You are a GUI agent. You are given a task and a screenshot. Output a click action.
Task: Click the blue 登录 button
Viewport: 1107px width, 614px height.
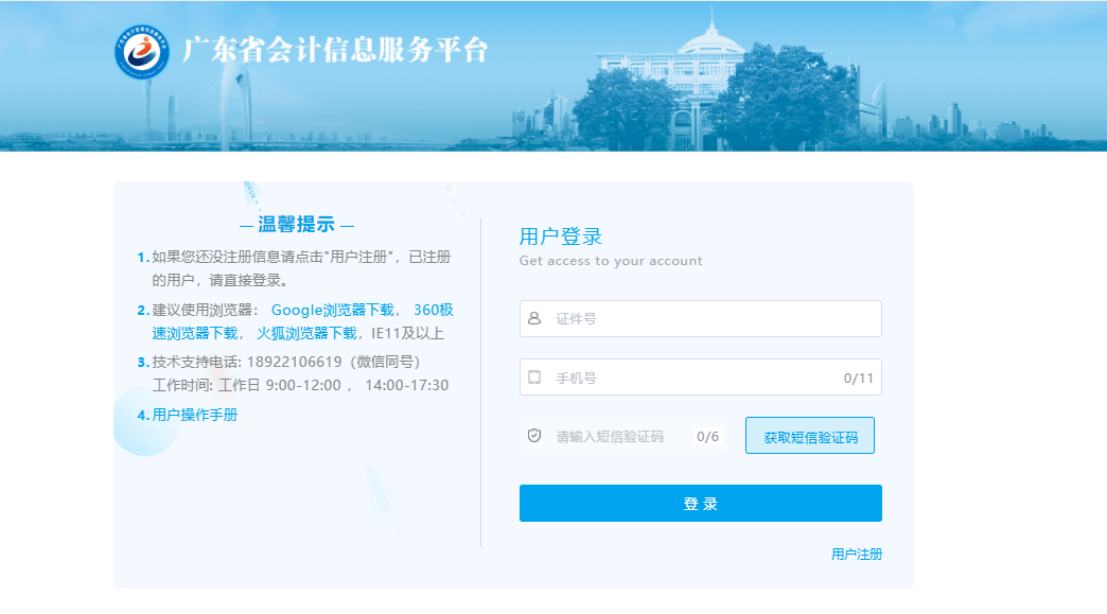click(x=700, y=503)
